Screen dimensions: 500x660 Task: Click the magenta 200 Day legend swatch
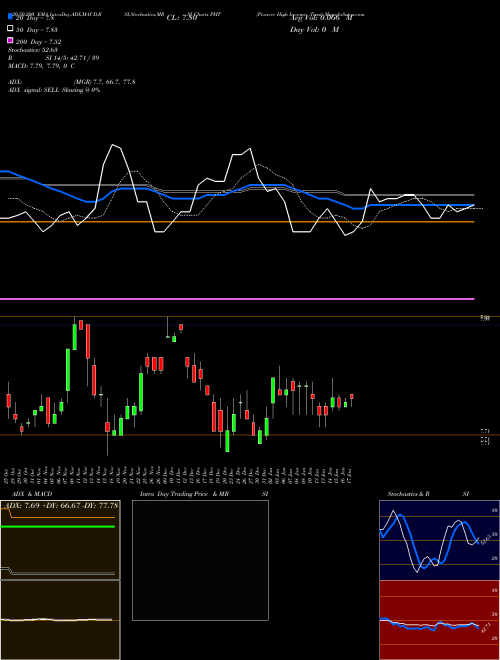pos(10,40)
